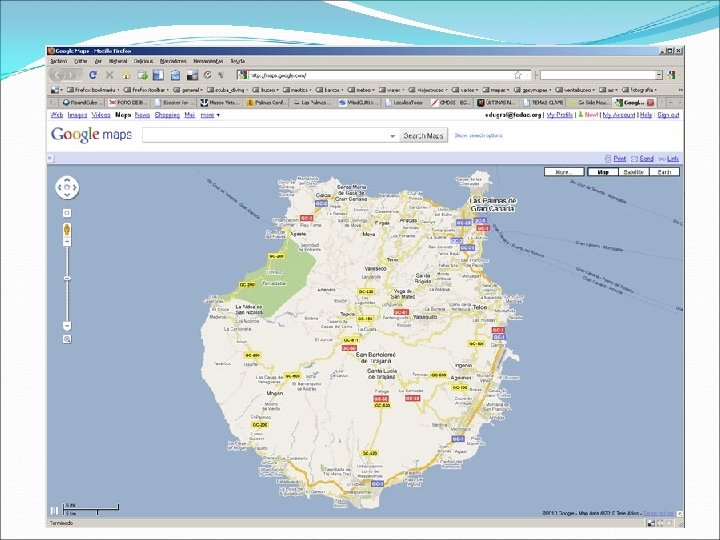Select the Street View Pegman icon

point(67,229)
